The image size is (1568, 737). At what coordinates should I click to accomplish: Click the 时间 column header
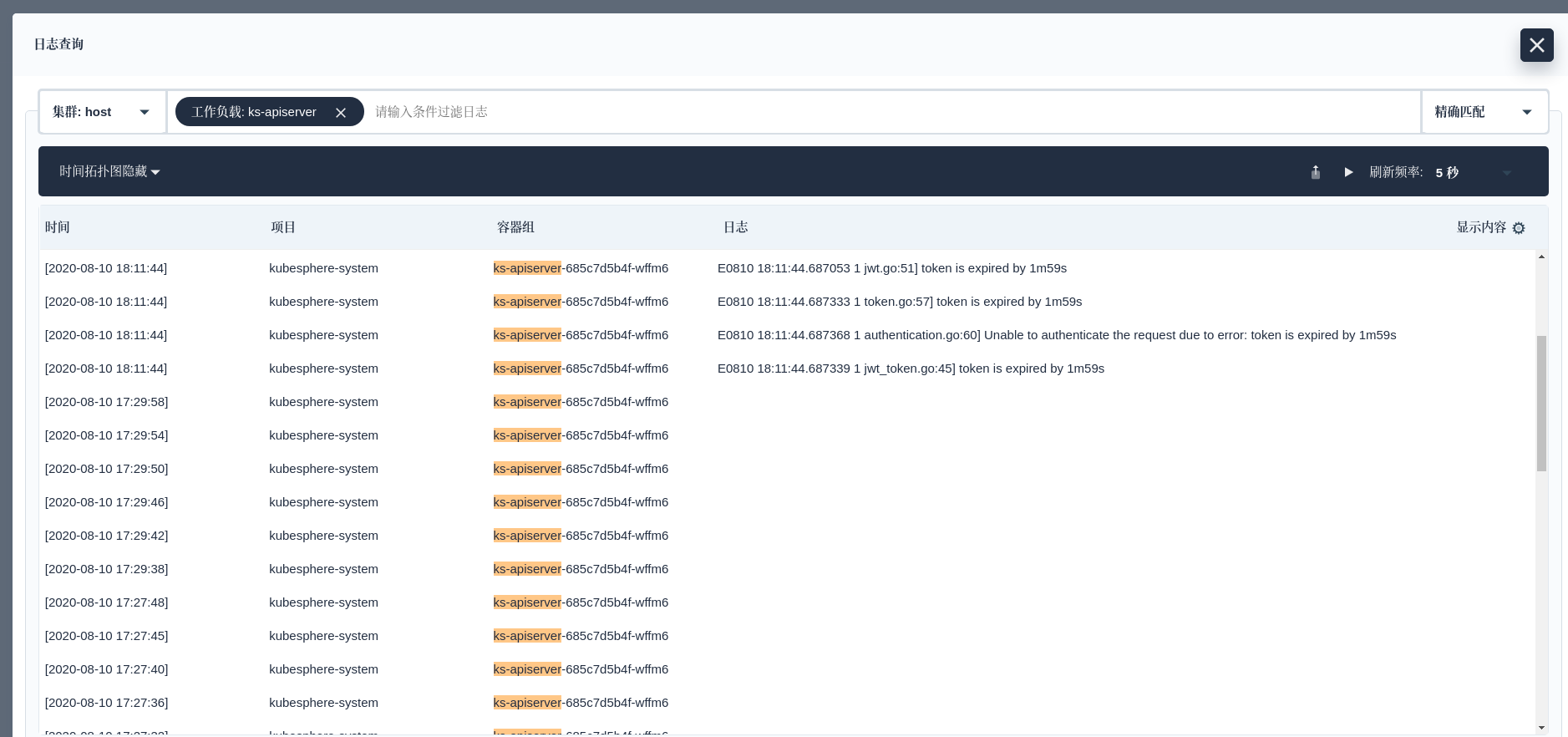(x=58, y=227)
